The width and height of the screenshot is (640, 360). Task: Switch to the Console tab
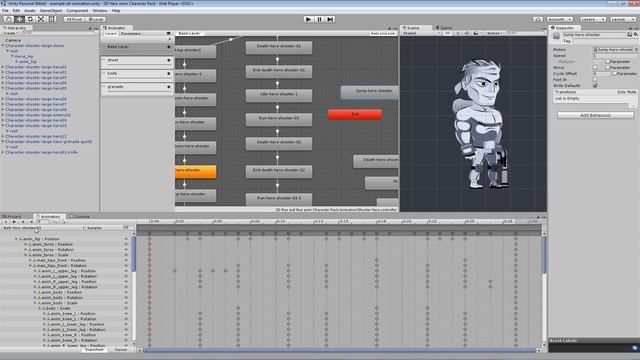click(x=80, y=216)
